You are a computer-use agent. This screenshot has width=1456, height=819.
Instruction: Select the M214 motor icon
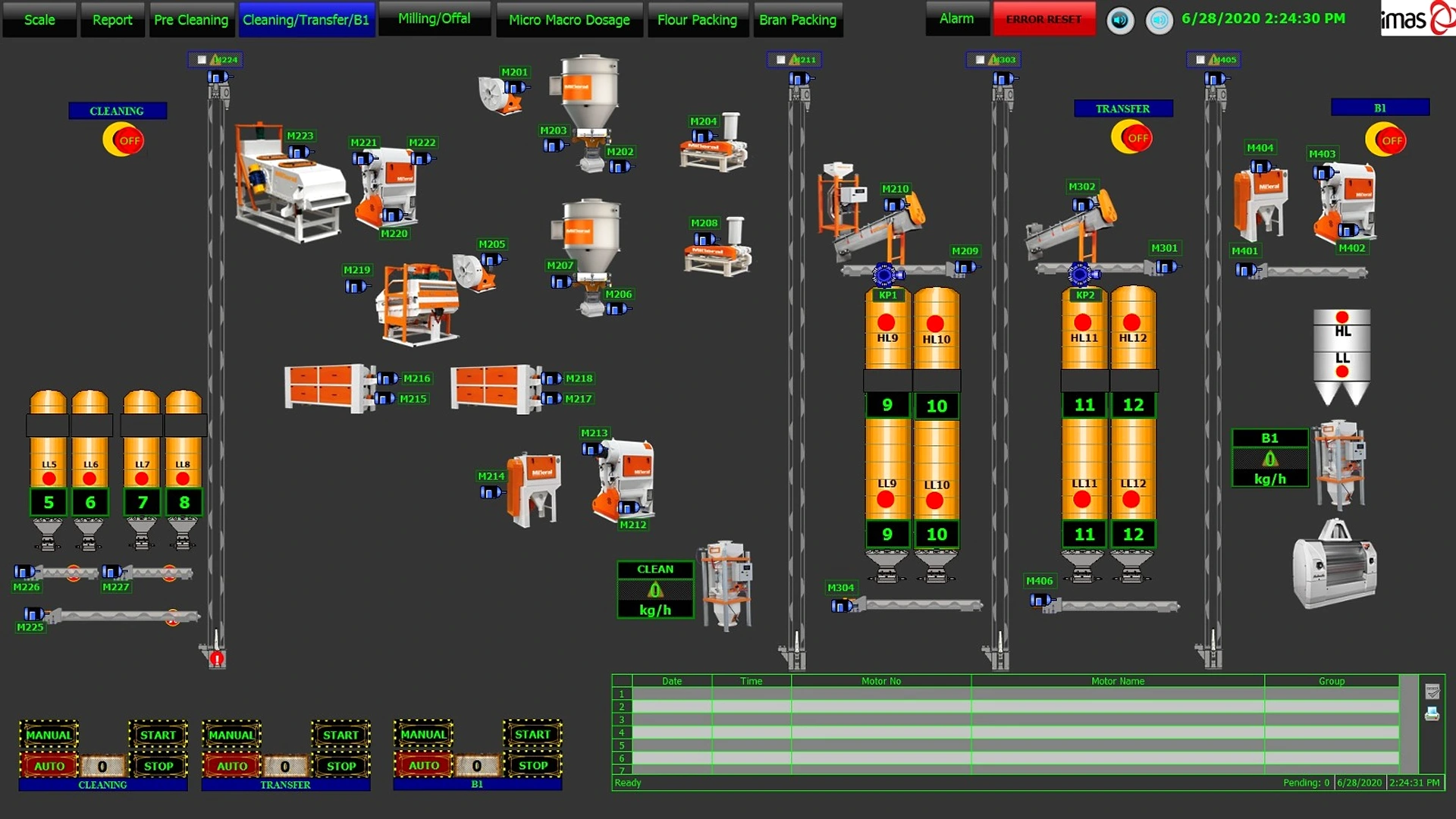(492, 492)
